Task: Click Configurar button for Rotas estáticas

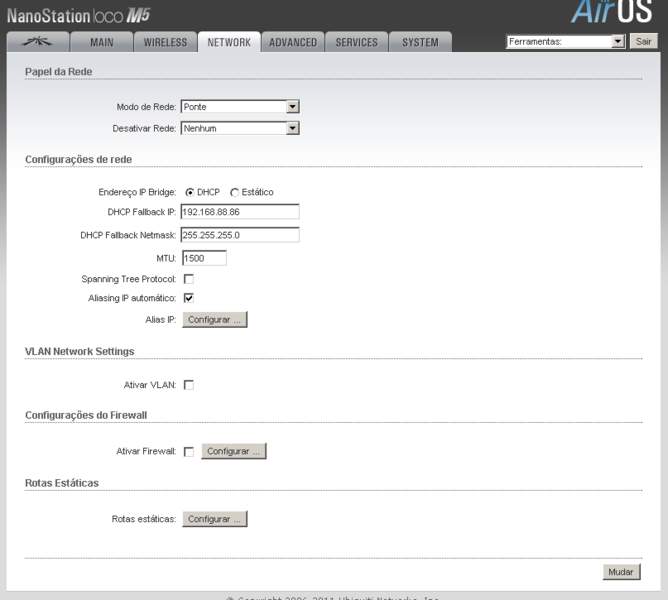Action: 215,519
